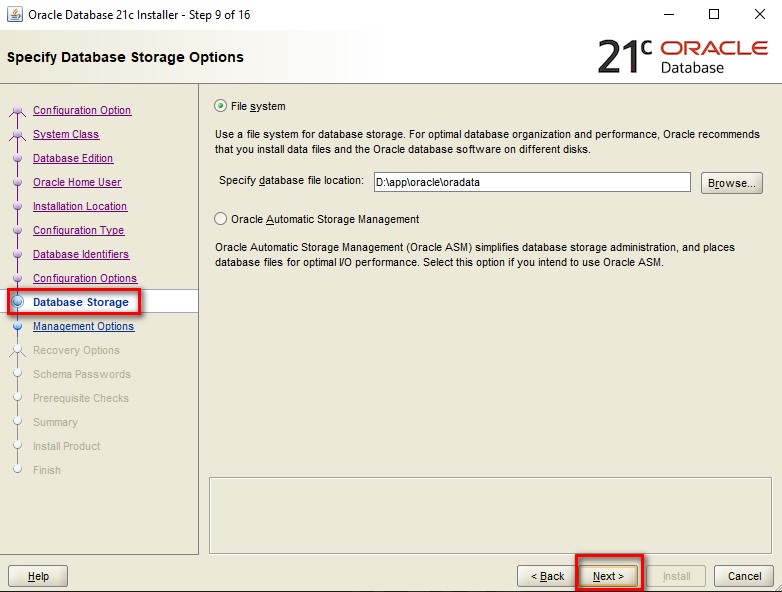Maximize the installer window

(714, 14)
